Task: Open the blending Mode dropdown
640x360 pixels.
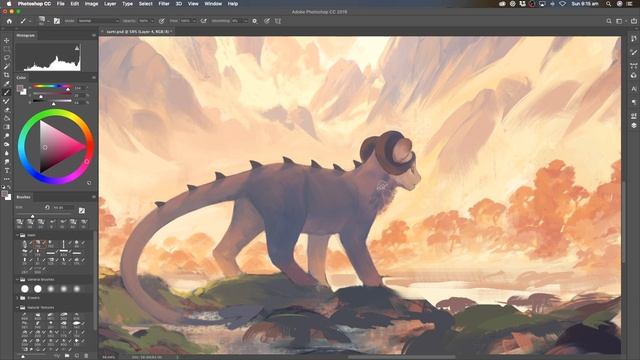Action: pos(98,21)
